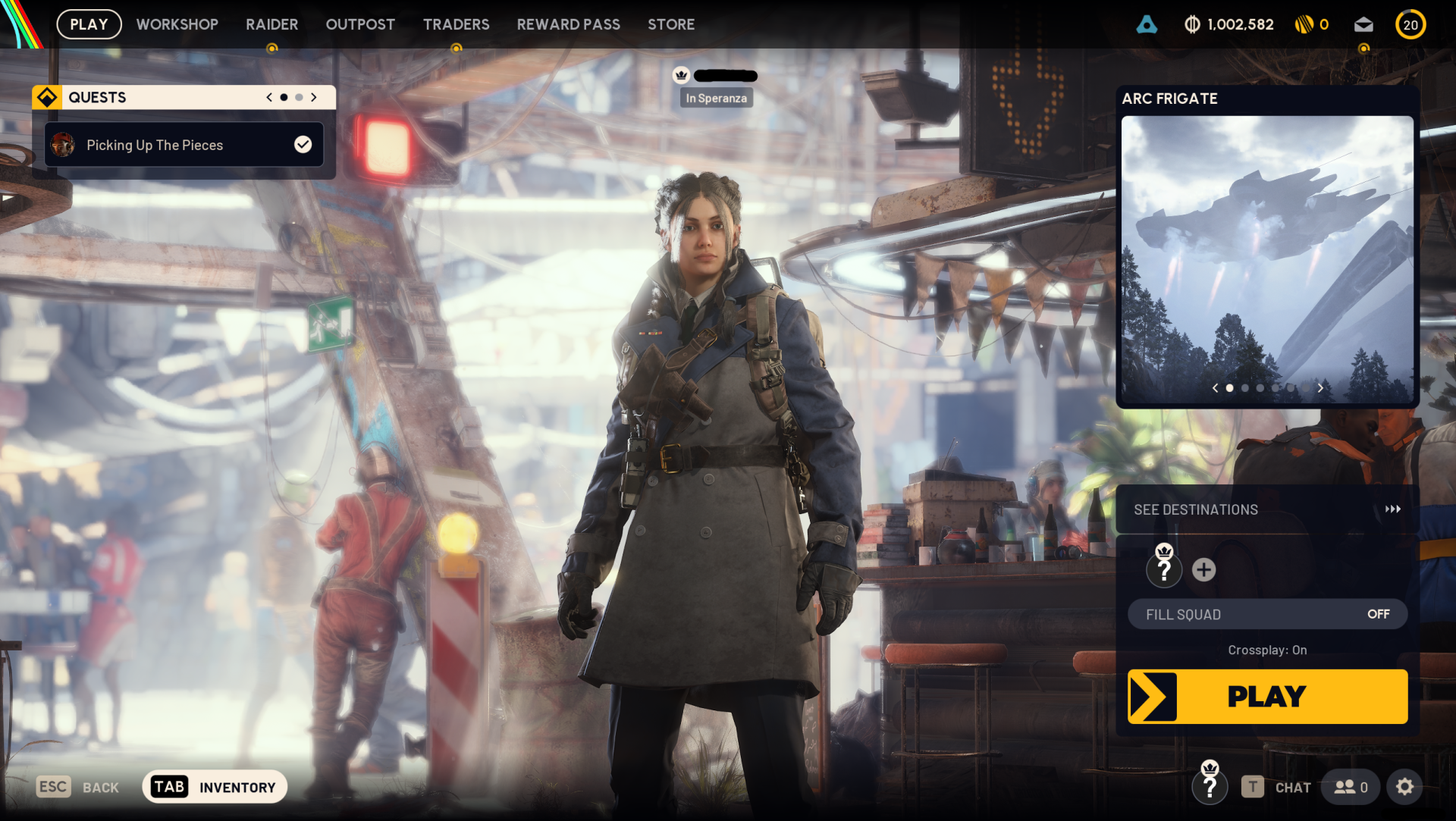
Task: Click the ESC BACK button
Action: coord(77,787)
